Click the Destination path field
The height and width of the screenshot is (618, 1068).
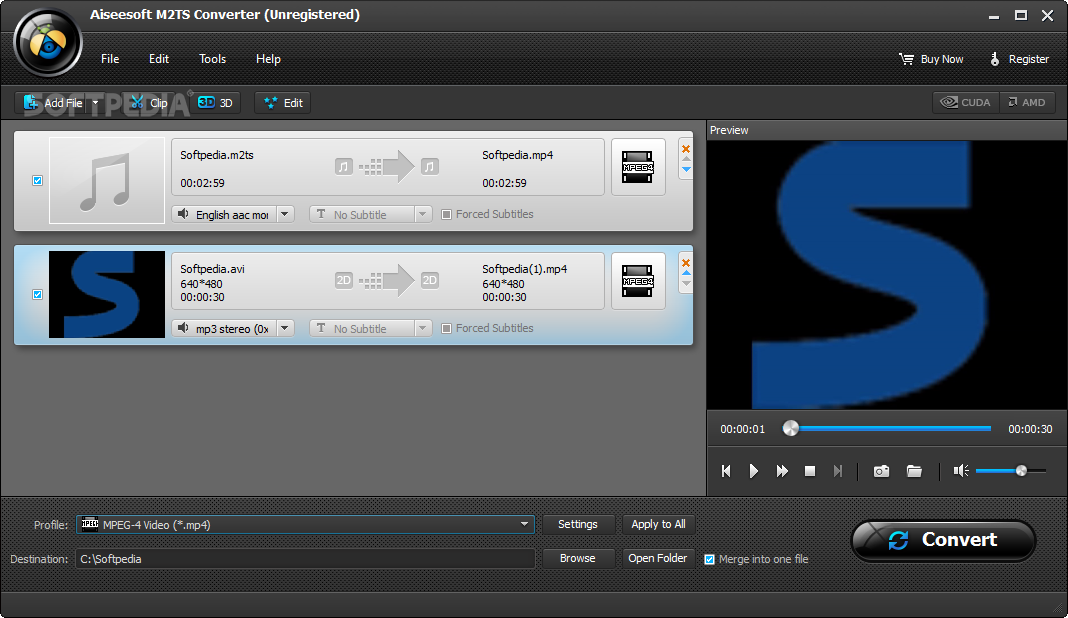tap(305, 559)
